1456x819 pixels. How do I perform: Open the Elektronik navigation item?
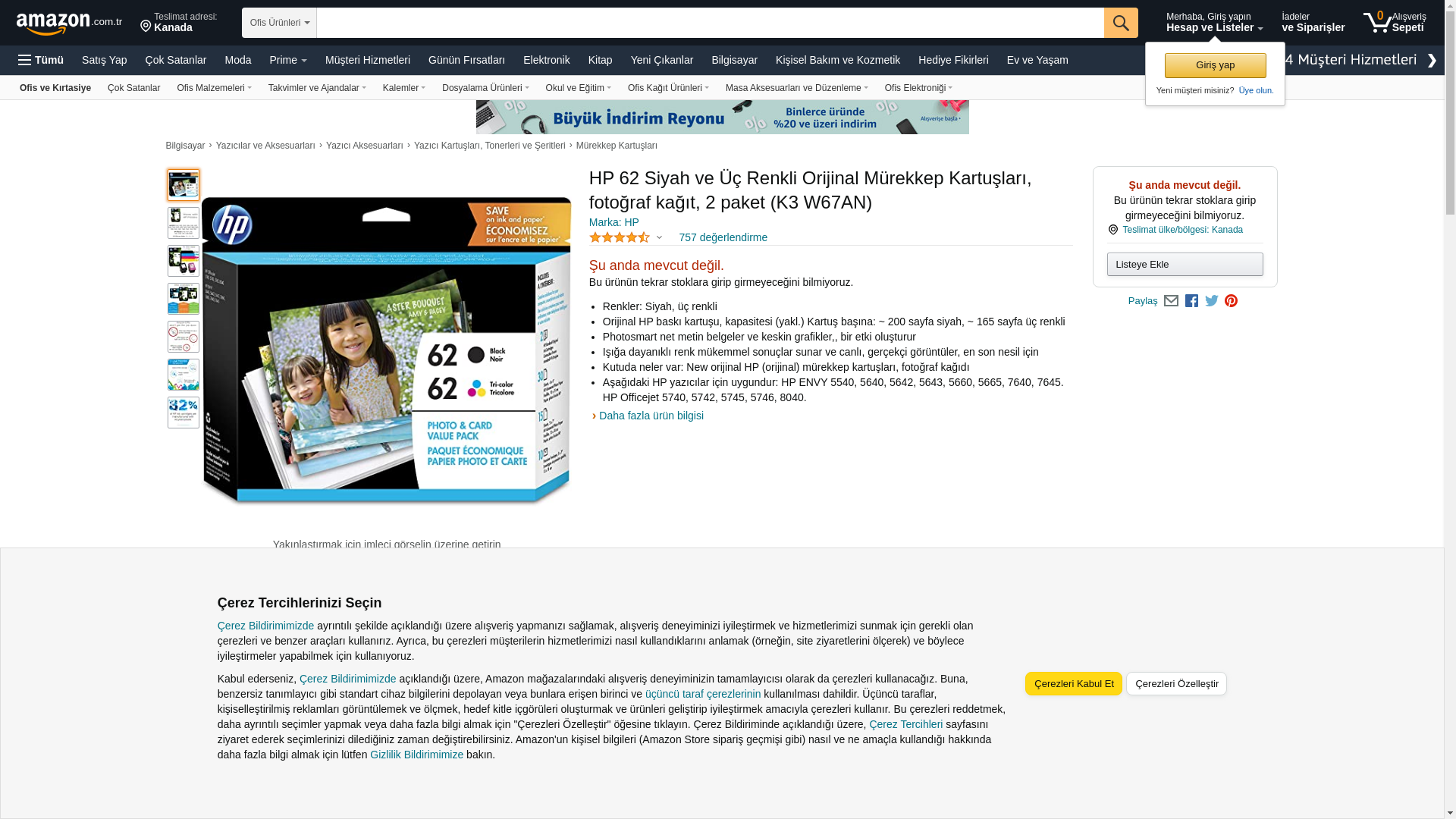pyautogui.click(x=546, y=60)
